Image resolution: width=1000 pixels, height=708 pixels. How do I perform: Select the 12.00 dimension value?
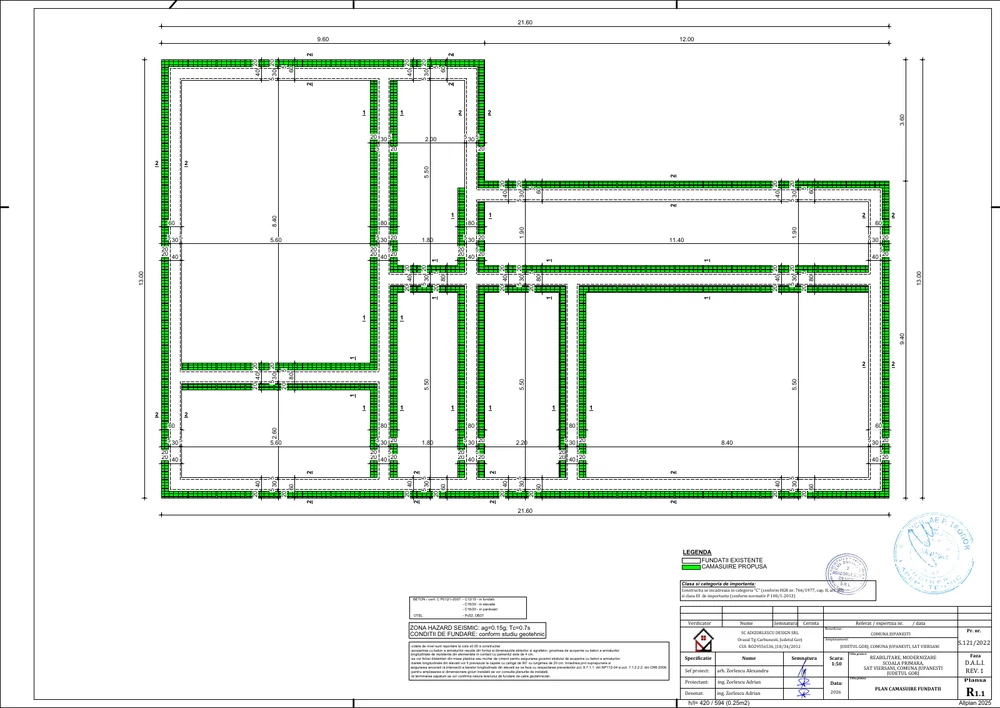coord(686,39)
